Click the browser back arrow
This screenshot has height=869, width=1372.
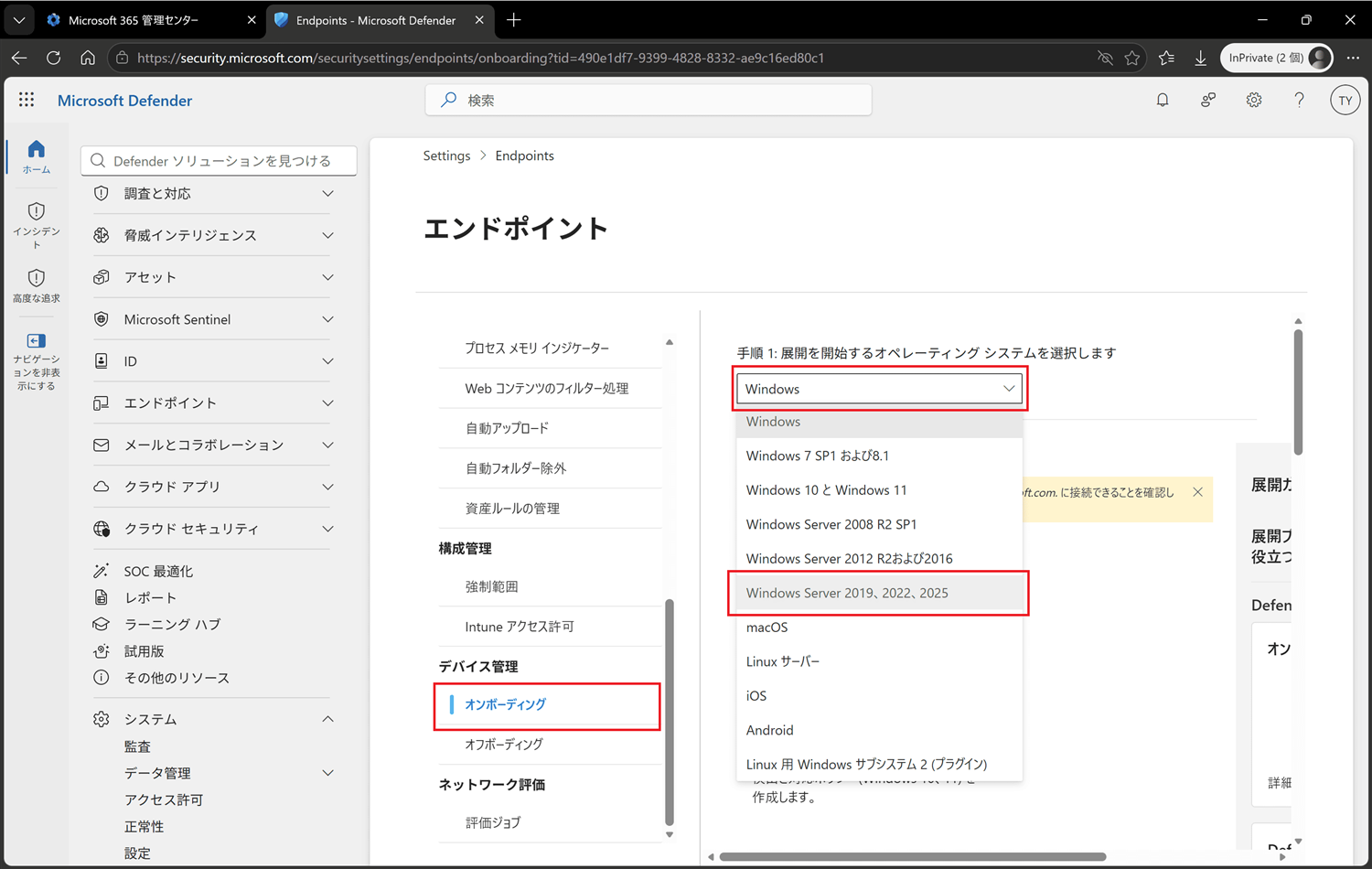pos(19,58)
